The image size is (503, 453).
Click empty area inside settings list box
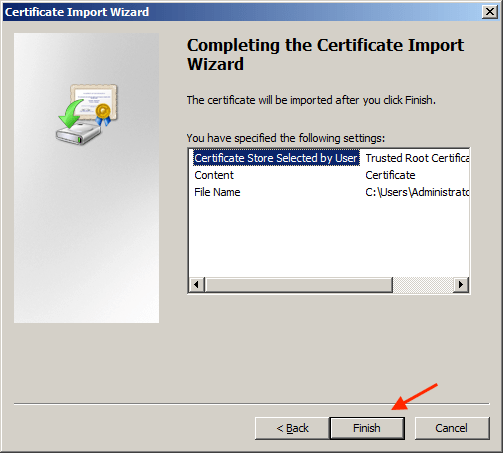[x=329, y=238]
